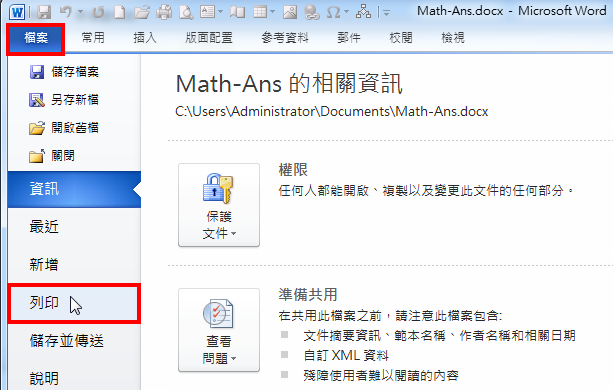Choose 開啟舊檔 label in File menu
Image resolution: width=613 pixels, height=390 pixels.
[75, 128]
